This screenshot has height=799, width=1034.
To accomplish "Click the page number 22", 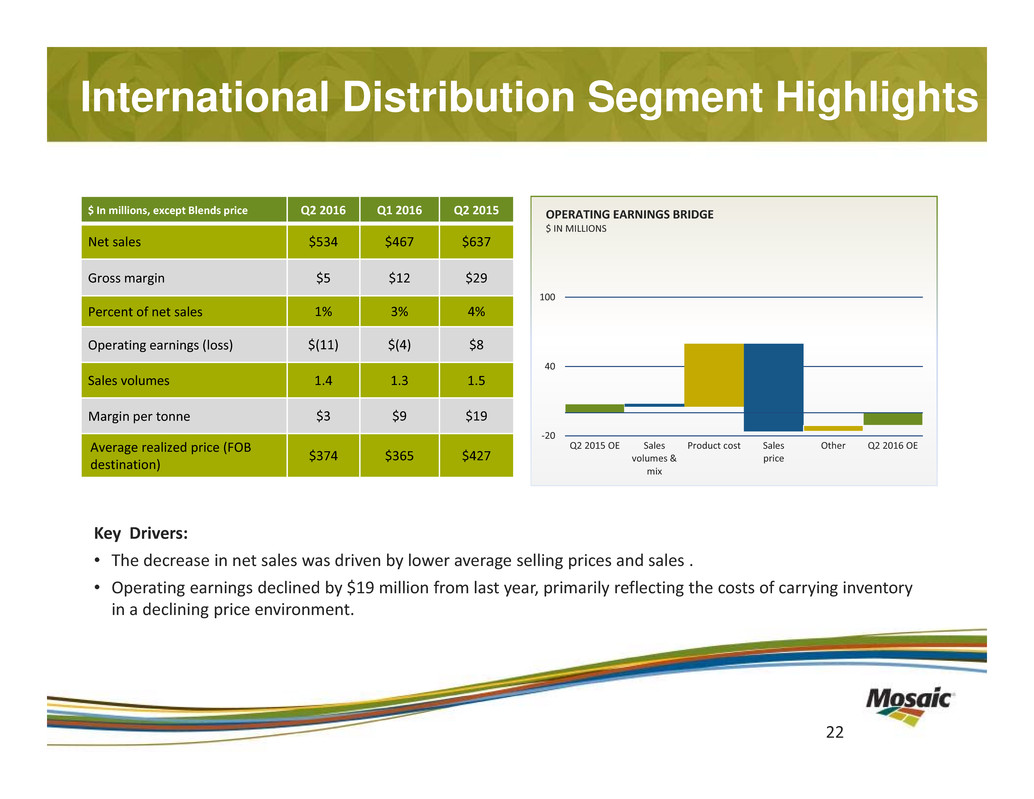I will (834, 733).
